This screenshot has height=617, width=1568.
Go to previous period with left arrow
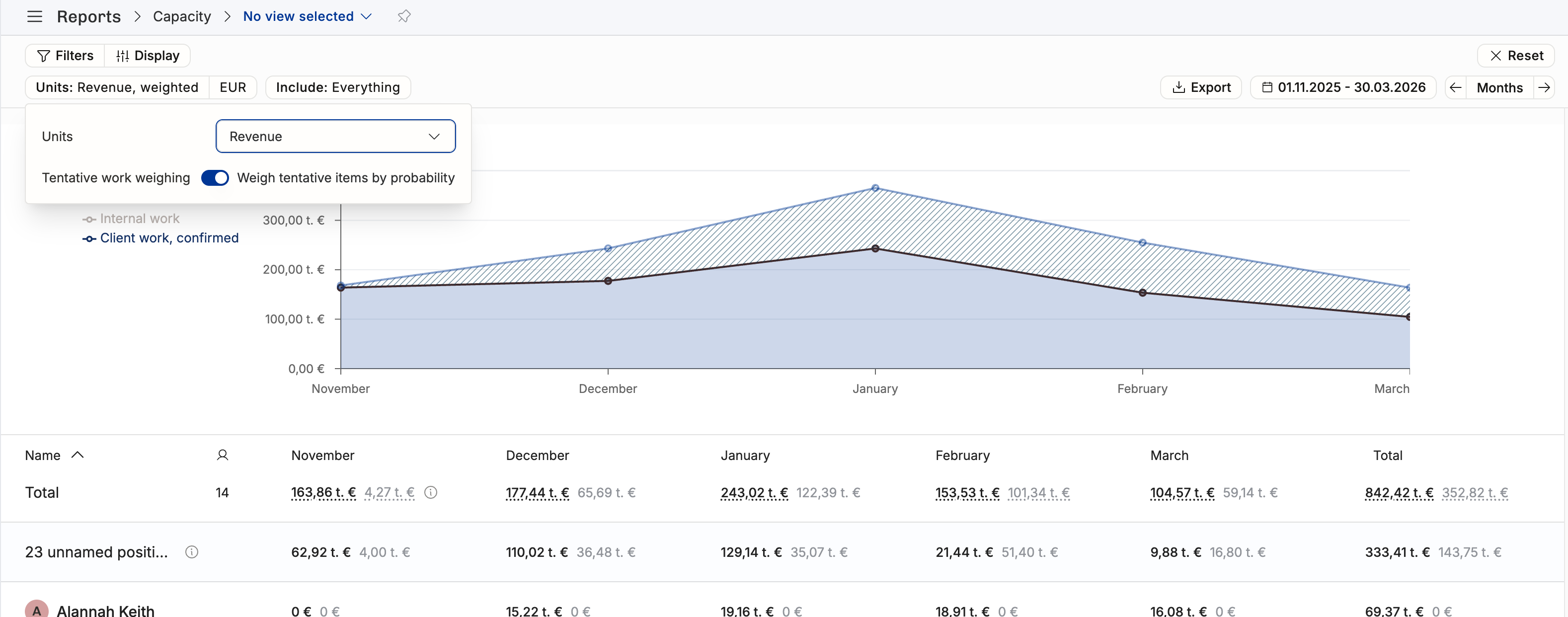1455,87
